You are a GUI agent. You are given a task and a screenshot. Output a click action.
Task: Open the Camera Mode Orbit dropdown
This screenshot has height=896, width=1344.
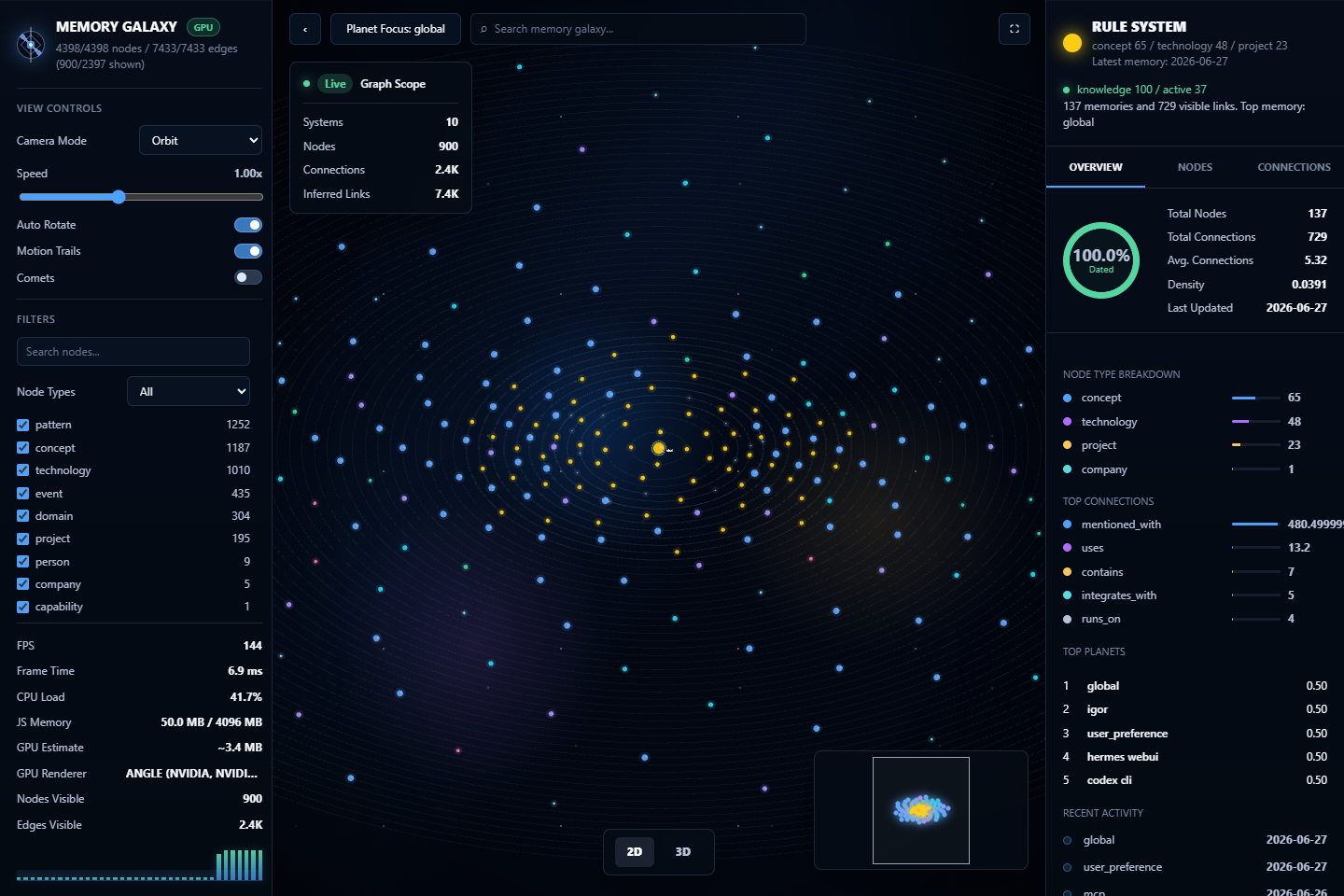tap(201, 140)
